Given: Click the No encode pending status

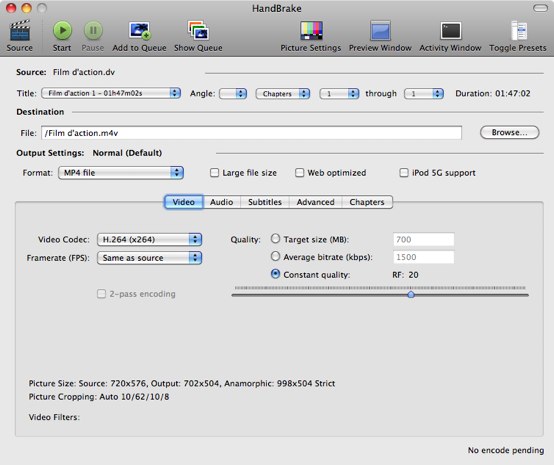Looking at the screenshot, I should (506, 450).
